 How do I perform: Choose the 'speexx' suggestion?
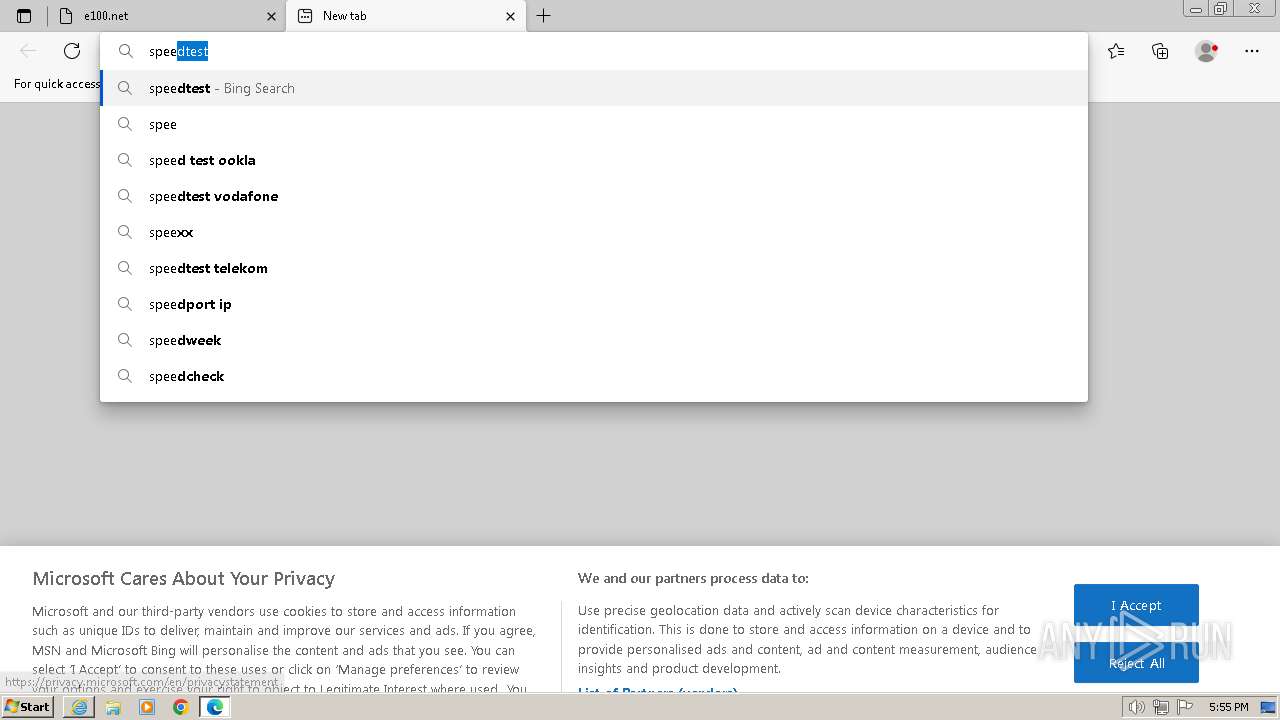pyautogui.click(x=594, y=232)
